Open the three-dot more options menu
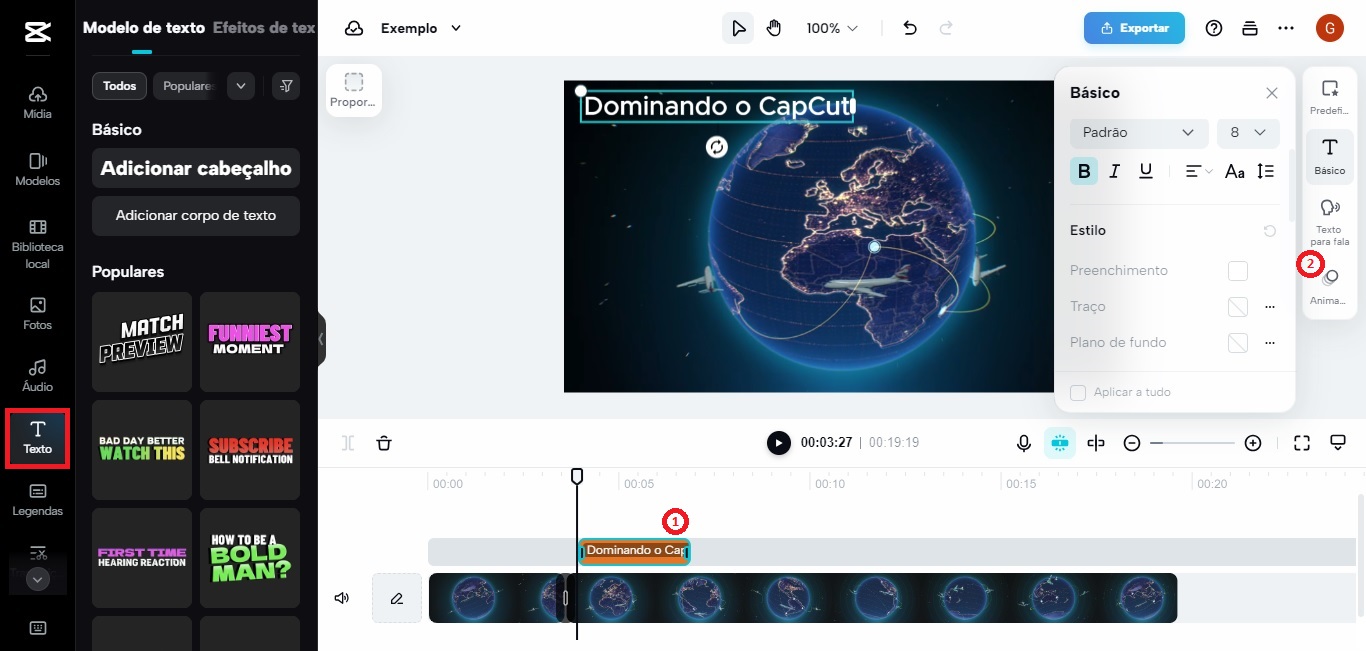Image resolution: width=1366 pixels, height=651 pixels. [1286, 28]
